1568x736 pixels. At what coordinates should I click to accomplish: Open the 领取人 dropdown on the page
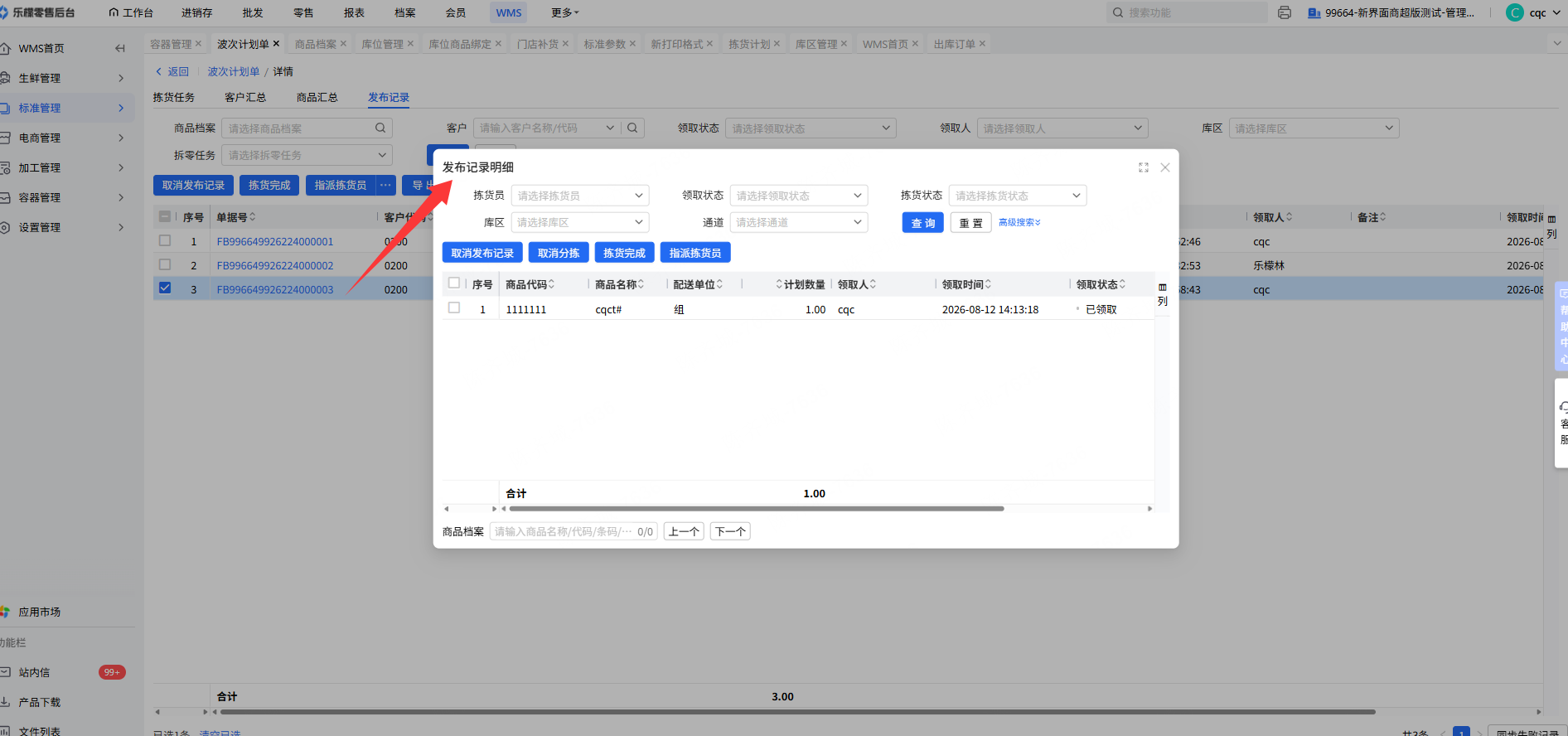[1062, 128]
